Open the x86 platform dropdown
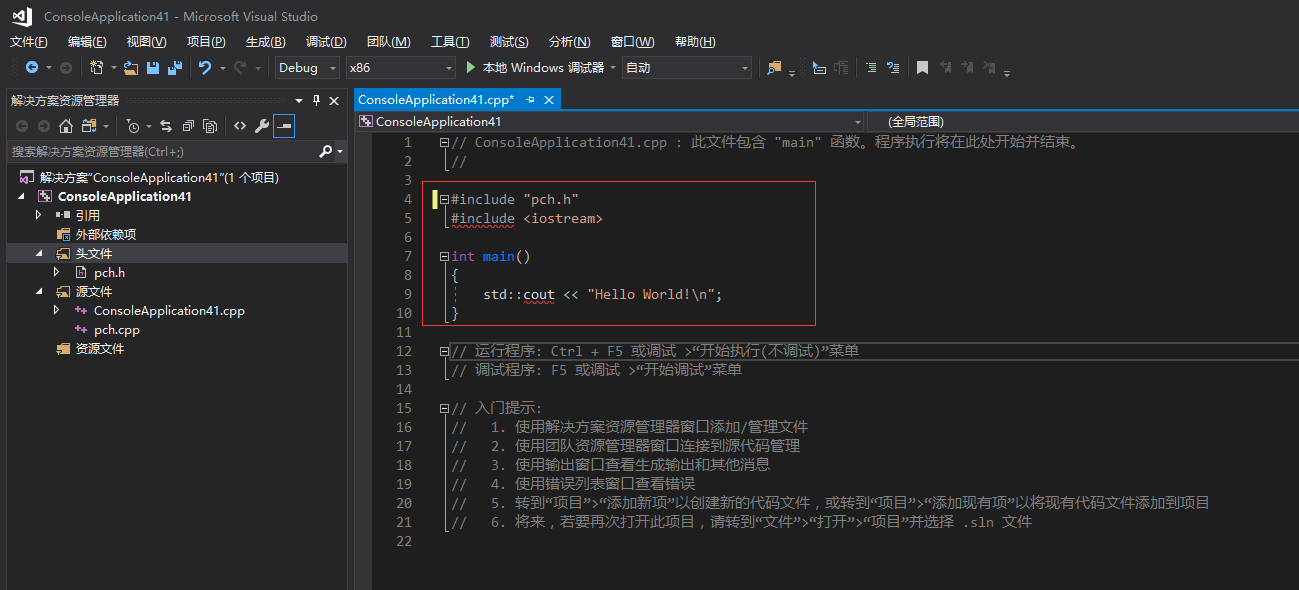Viewport: 1299px width, 590px height. click(x=400, y=67)
